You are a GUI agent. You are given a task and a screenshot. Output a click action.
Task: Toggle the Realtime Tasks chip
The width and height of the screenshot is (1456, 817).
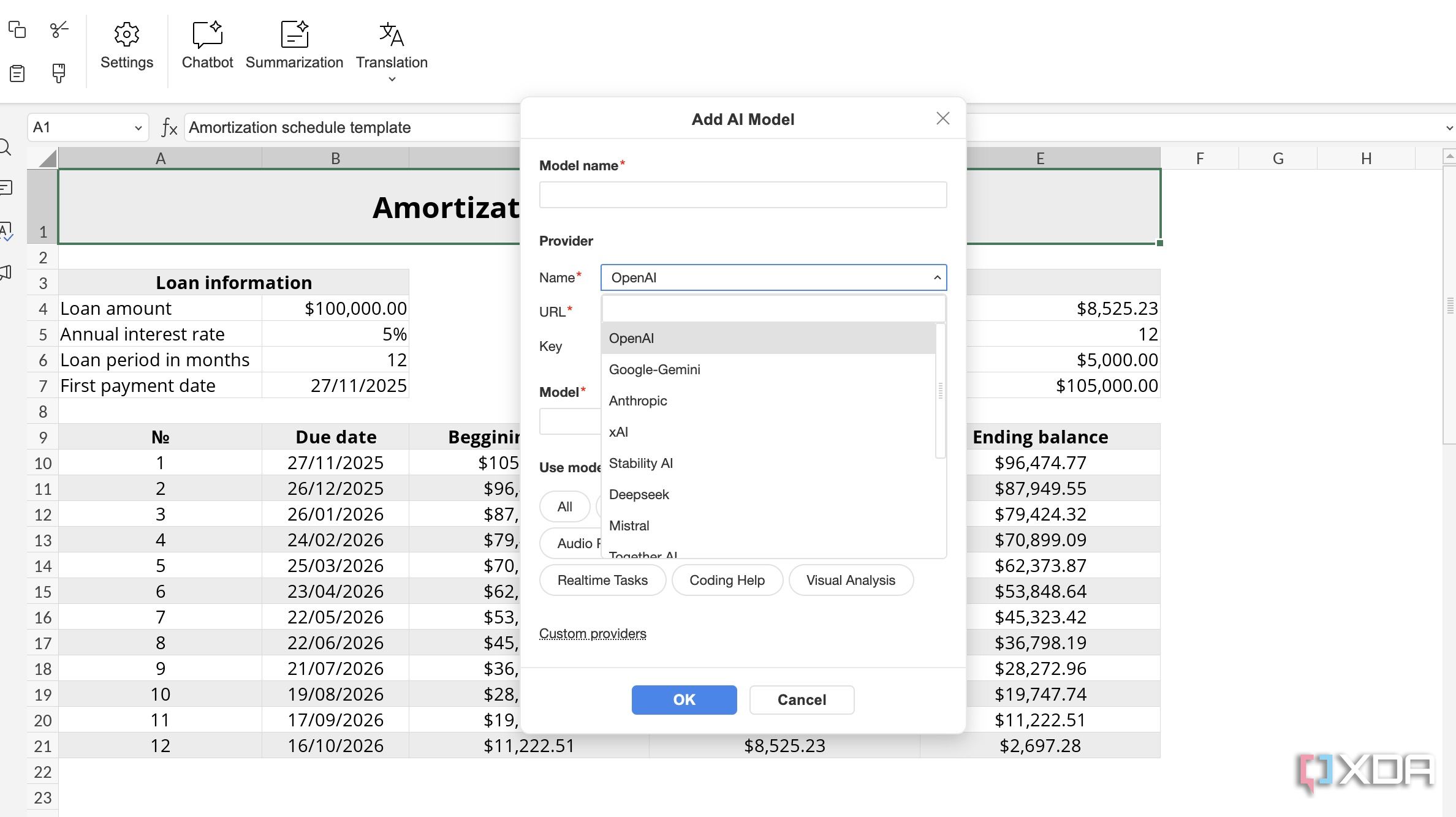tap(602, 580)
